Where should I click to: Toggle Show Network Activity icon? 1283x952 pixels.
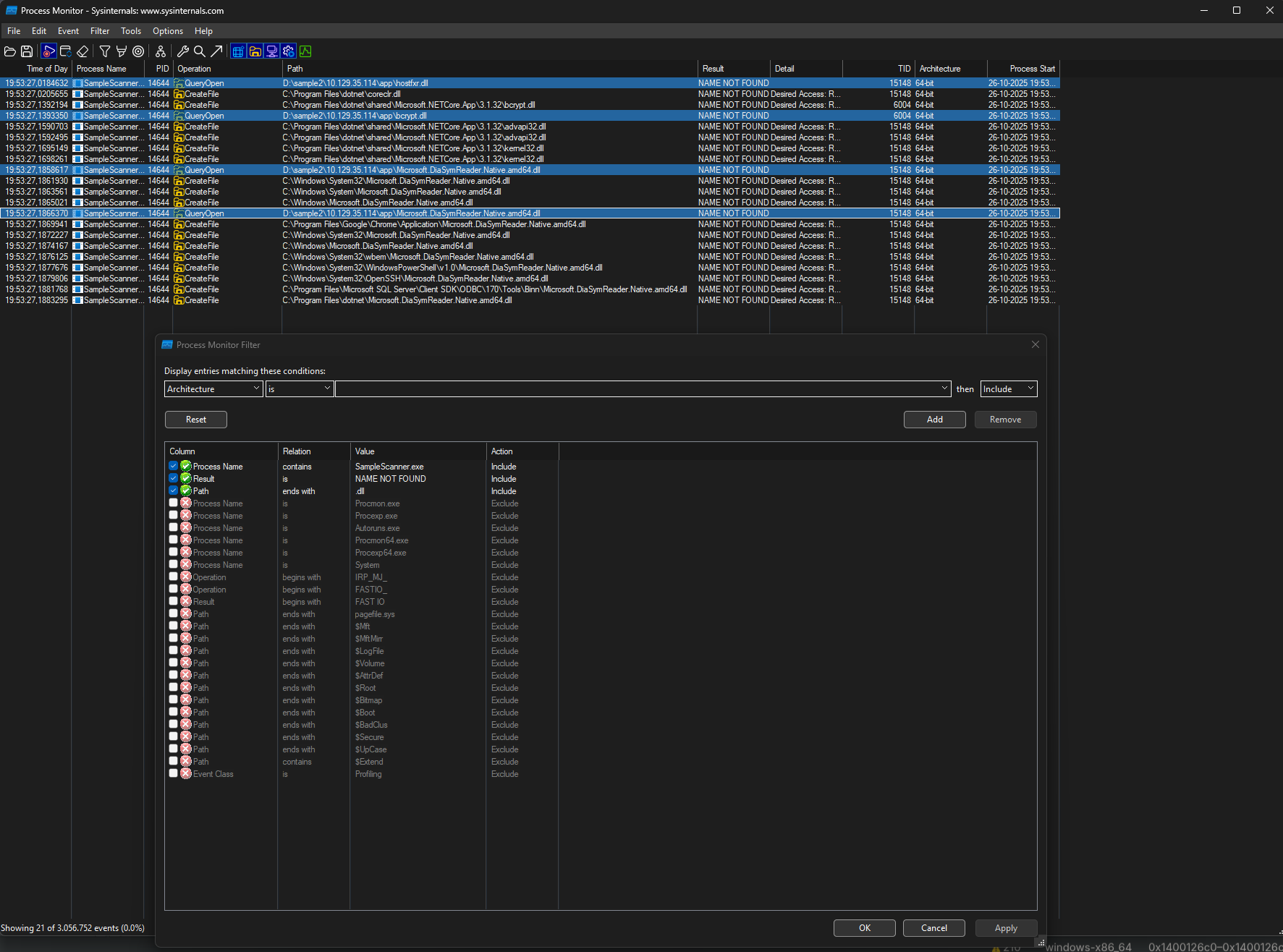click(272, 51)
